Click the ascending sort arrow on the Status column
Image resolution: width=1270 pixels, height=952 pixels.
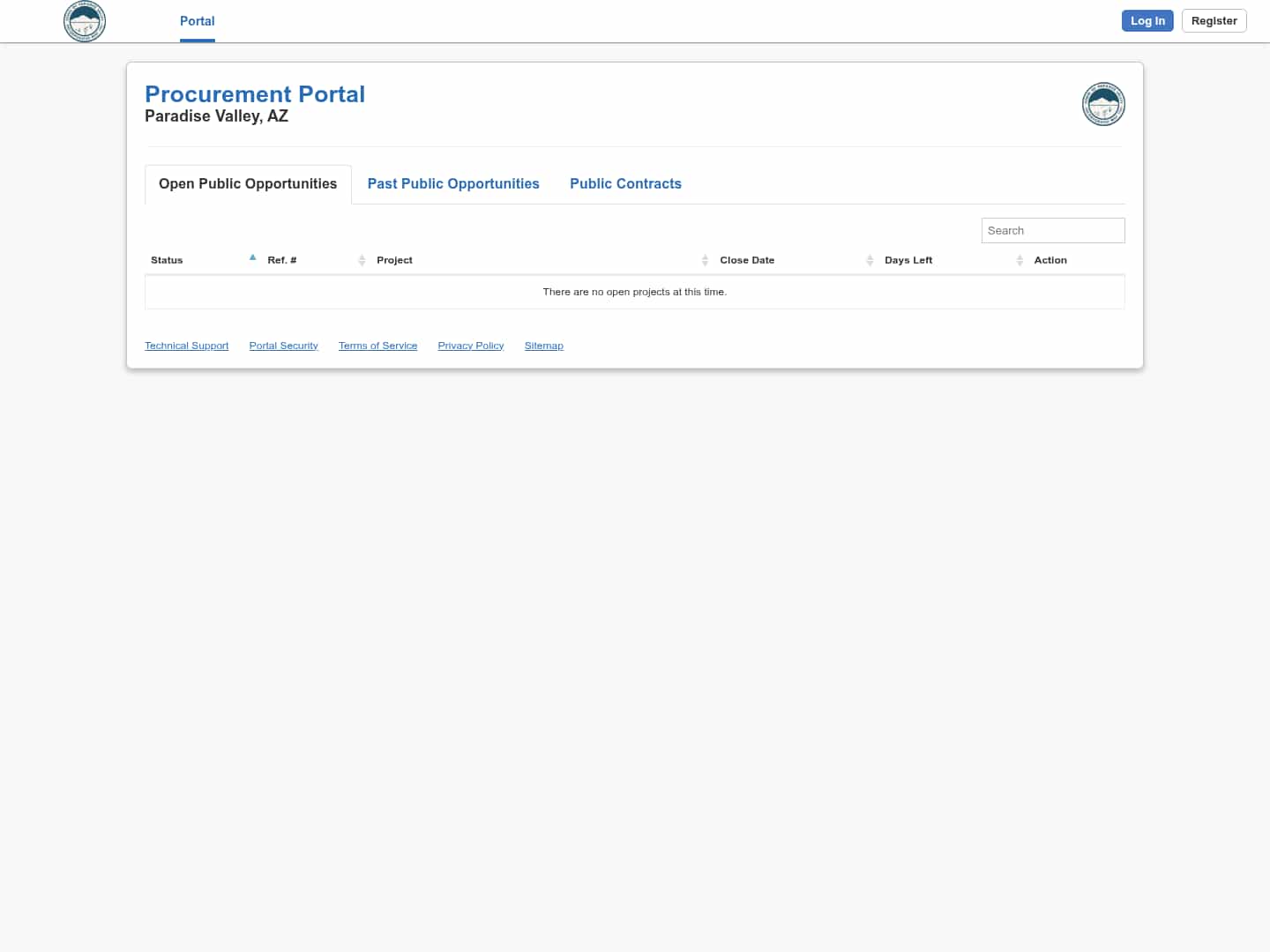point(253,257)
